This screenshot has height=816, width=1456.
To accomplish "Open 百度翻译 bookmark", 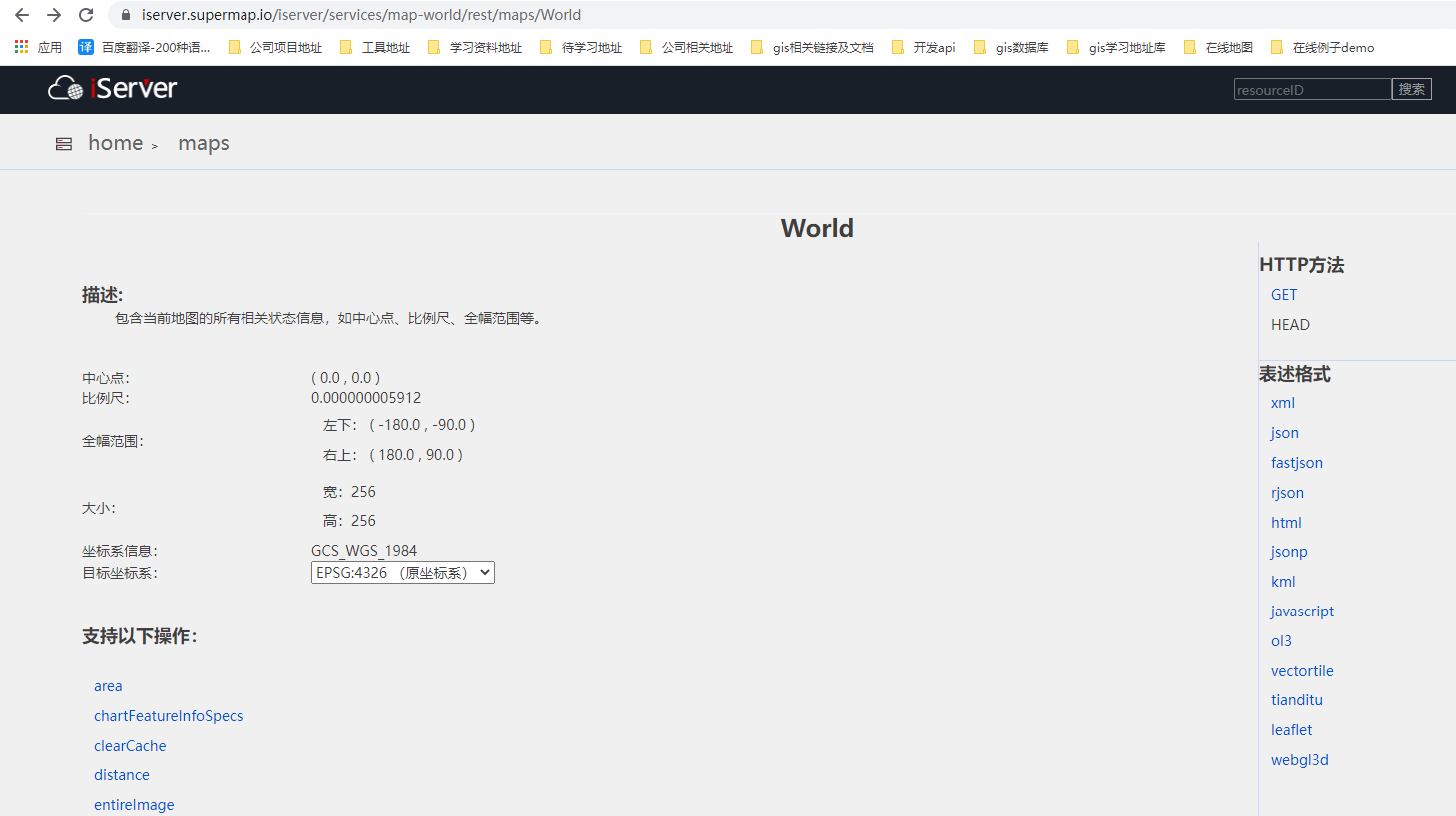I will [x=145, y=47].
